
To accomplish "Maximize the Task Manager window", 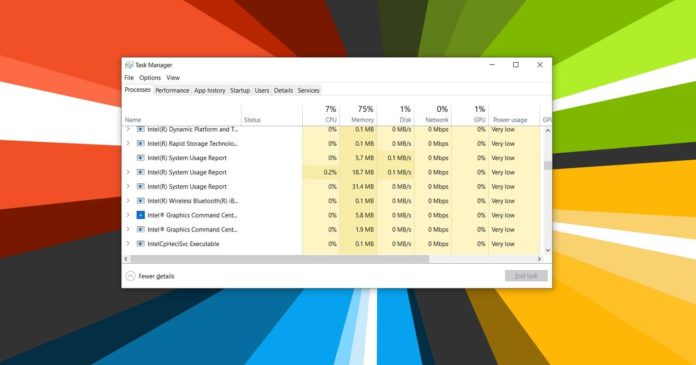I will (x=516, y=65).
